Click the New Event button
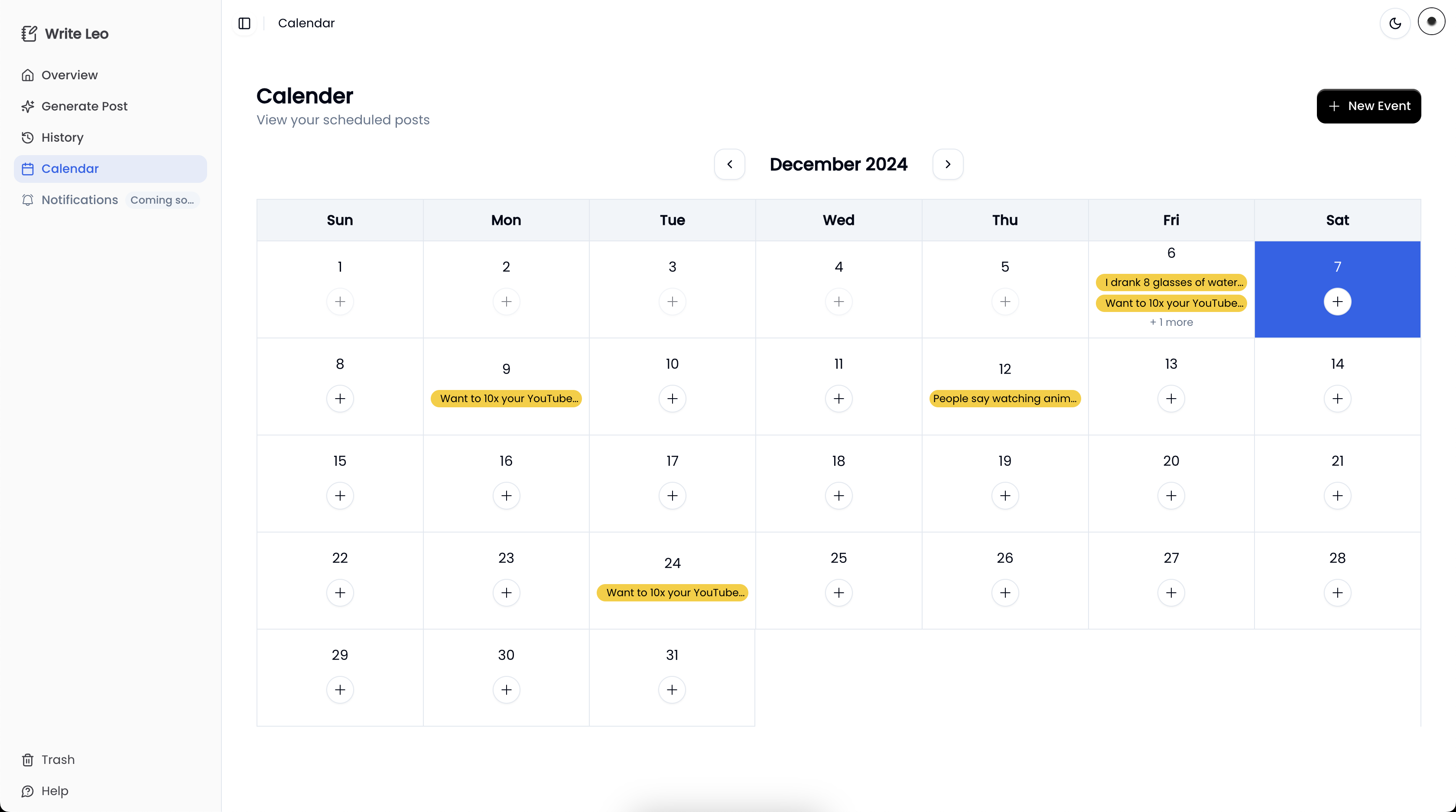The height and width of the screenshot is (812, 1456). 1368,106
